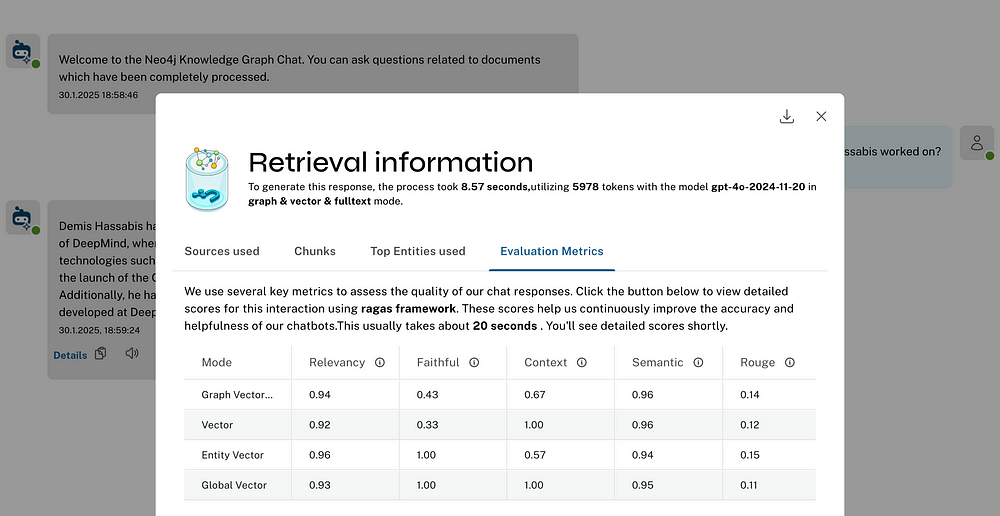Screen dimensions: 1000x516
Task: Select the Graph Vector row in table
Action: [499, 395]
